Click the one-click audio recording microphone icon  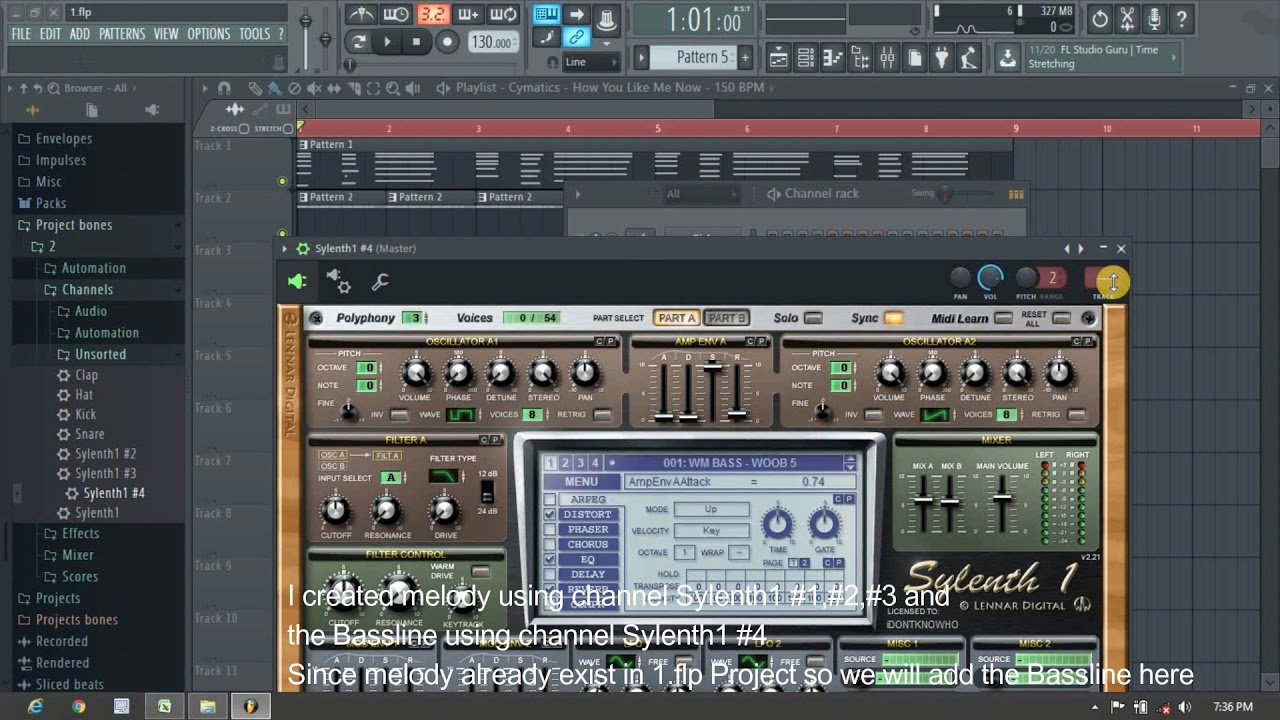pos(1154,18)
